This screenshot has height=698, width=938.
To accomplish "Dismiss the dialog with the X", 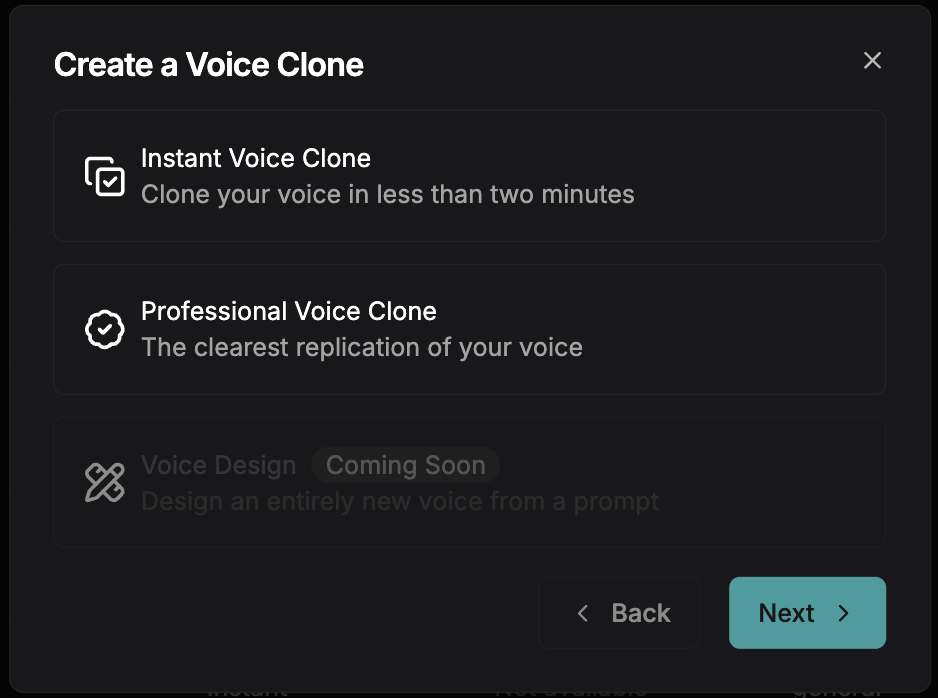I will [872, 60].
